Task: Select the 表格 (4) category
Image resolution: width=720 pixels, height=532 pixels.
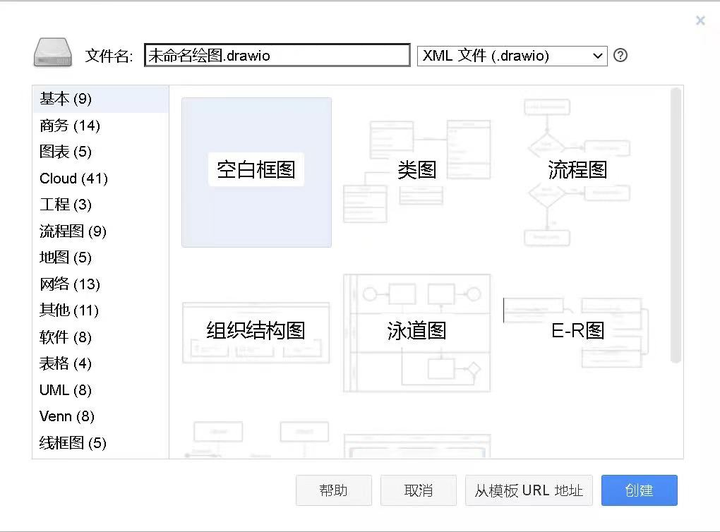Action: [101, 364]
